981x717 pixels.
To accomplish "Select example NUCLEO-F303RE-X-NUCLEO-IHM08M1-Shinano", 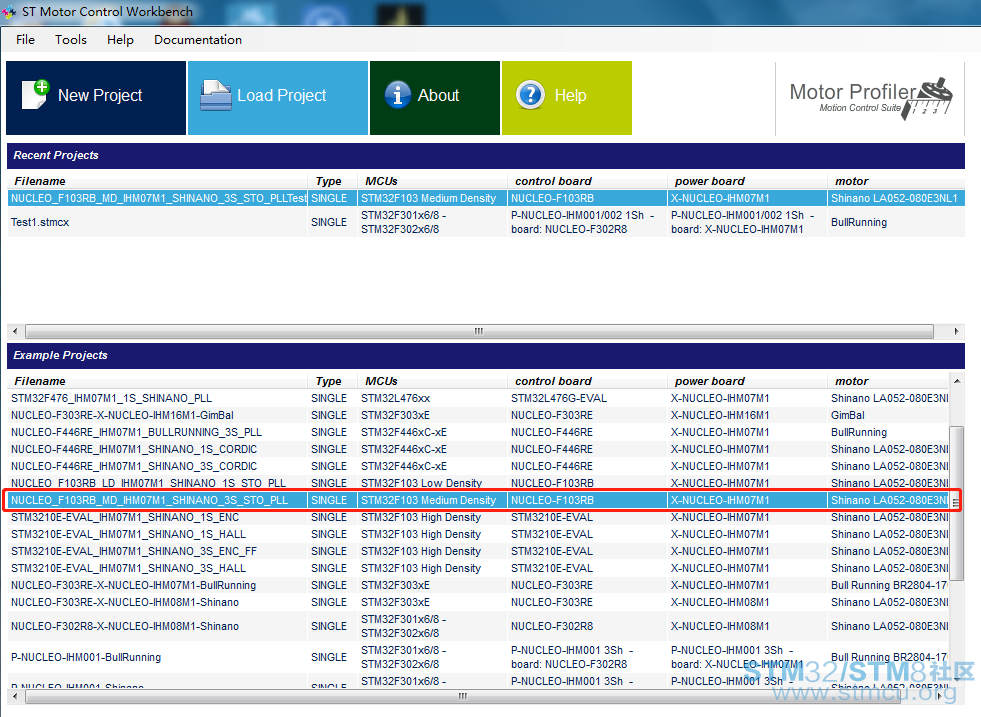I will pos(479,602).
